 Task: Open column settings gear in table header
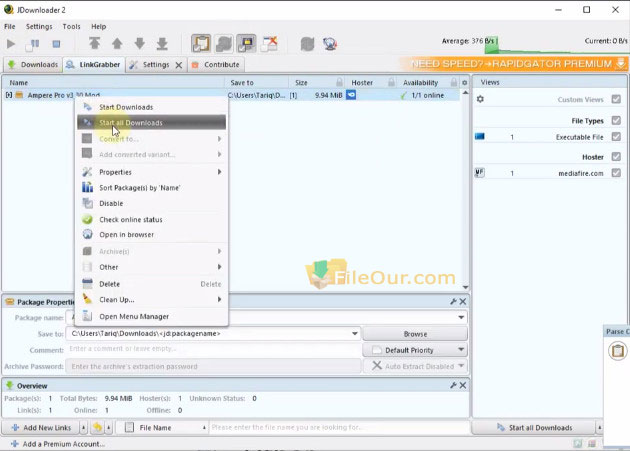[464, 83]
